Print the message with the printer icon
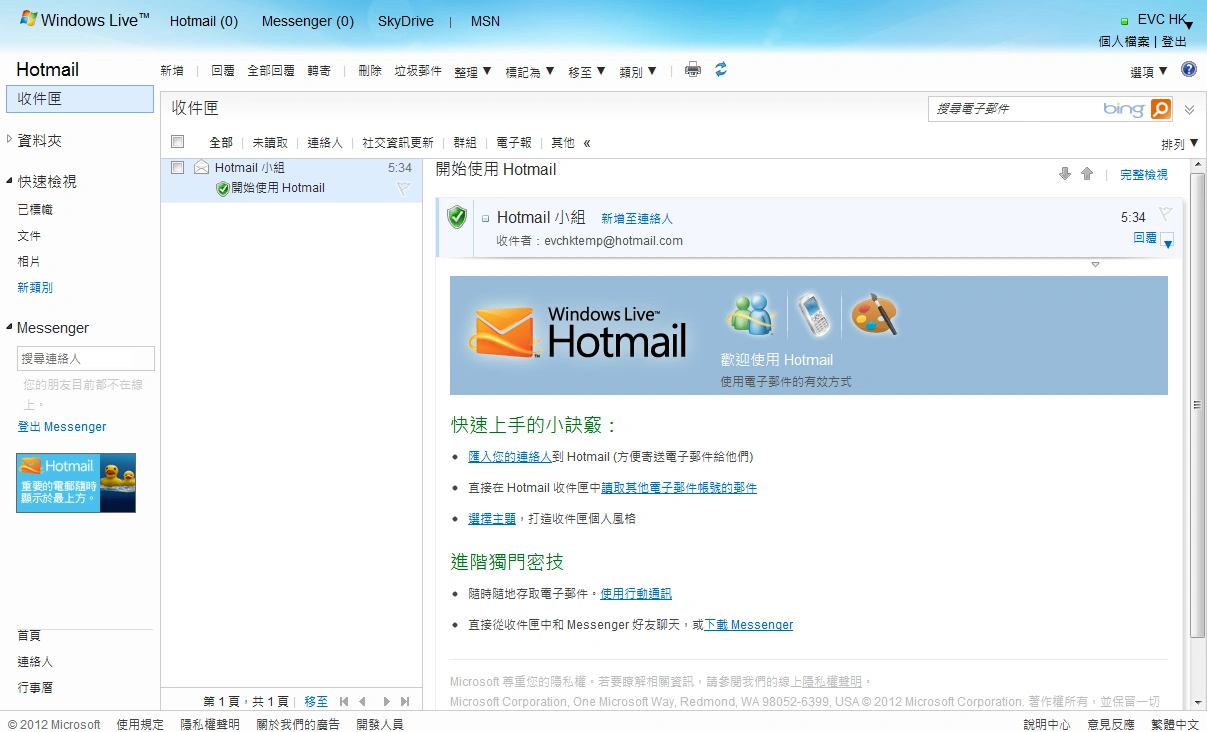The height and width of the screenshot is (732, 1207). tap(692, 70)
